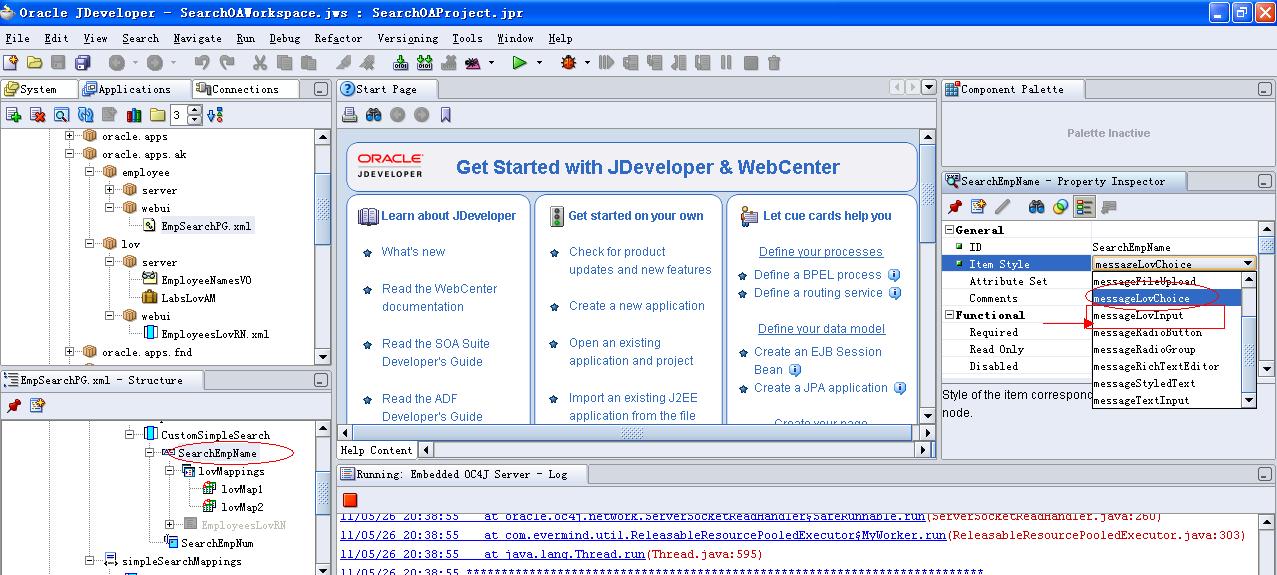The height and width of the screenshot is (575, 1277).
Task: Switch to the System tab
Action: (37, 89)
